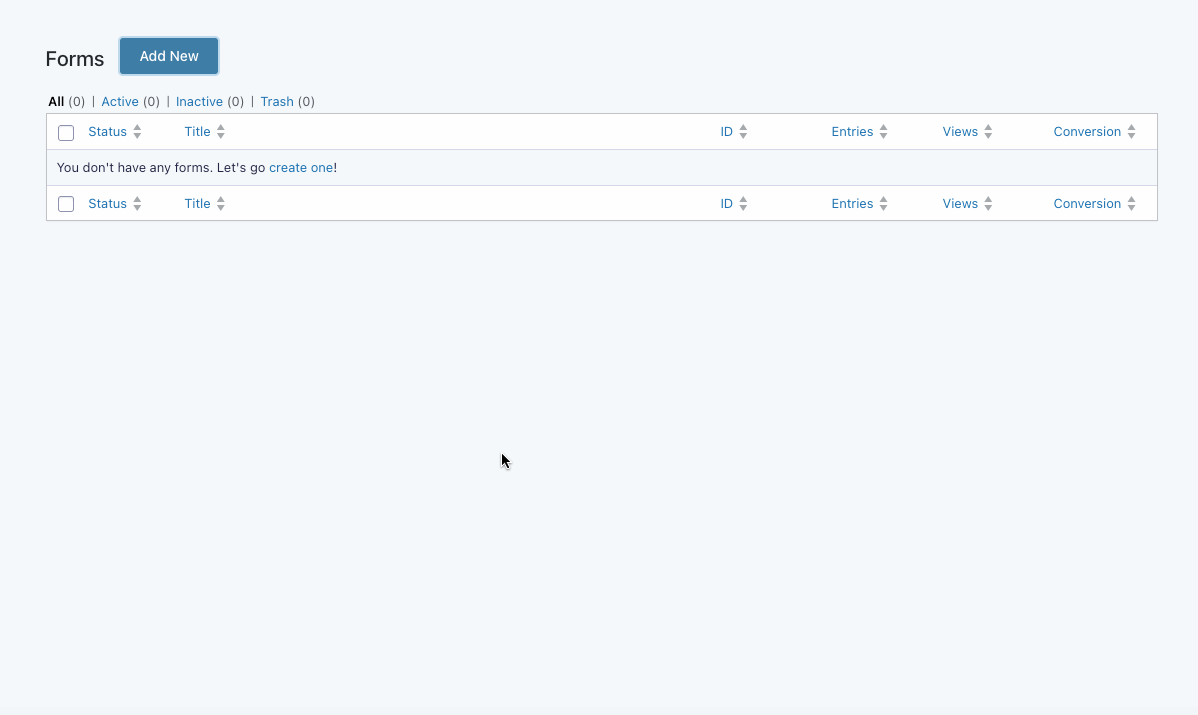The image size is (1198, 715).
Task: Click the bottom Entries sort arrow
Action: (883, 203)
